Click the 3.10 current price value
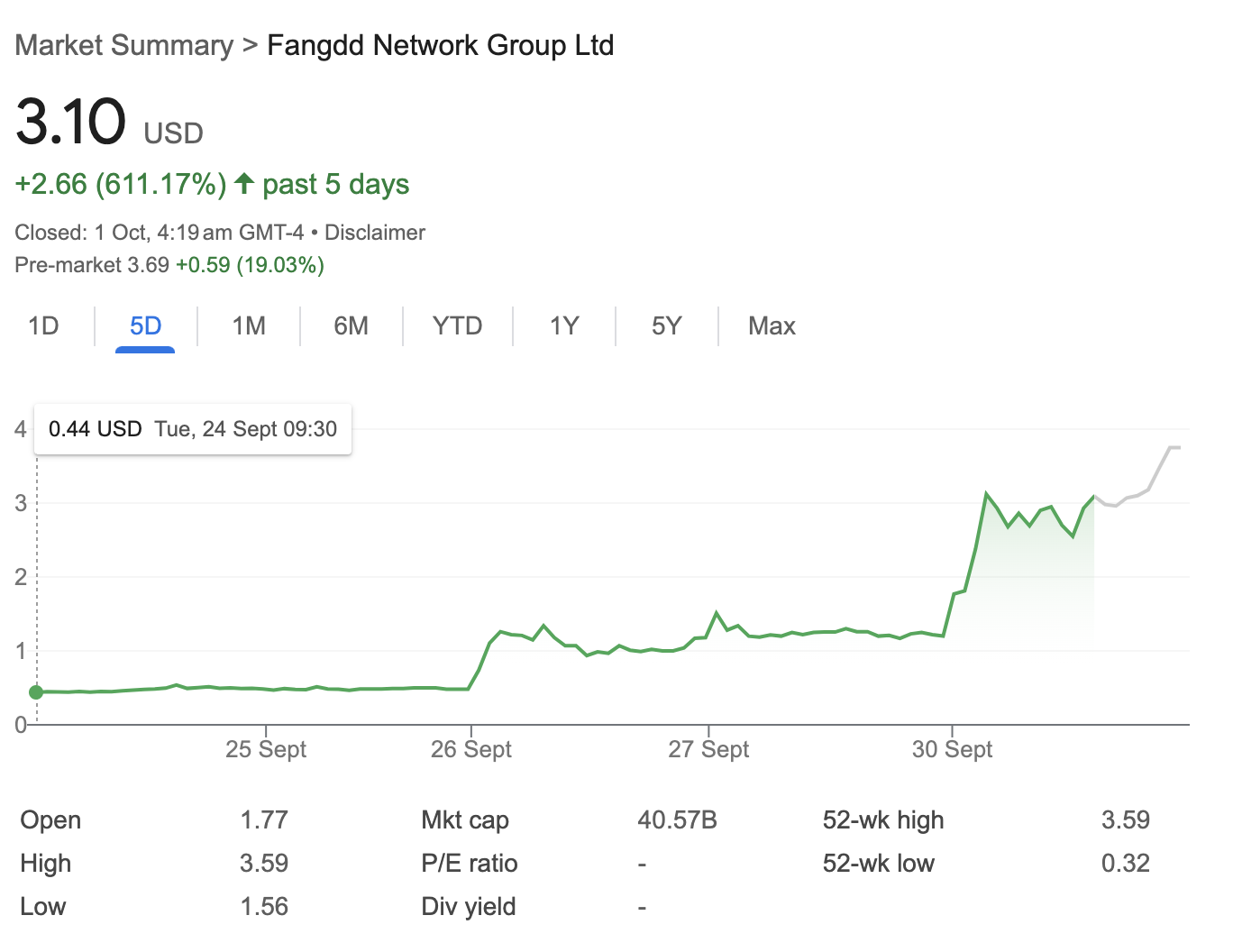Viewport: 1233px width, 952px height. coord(70,122)
